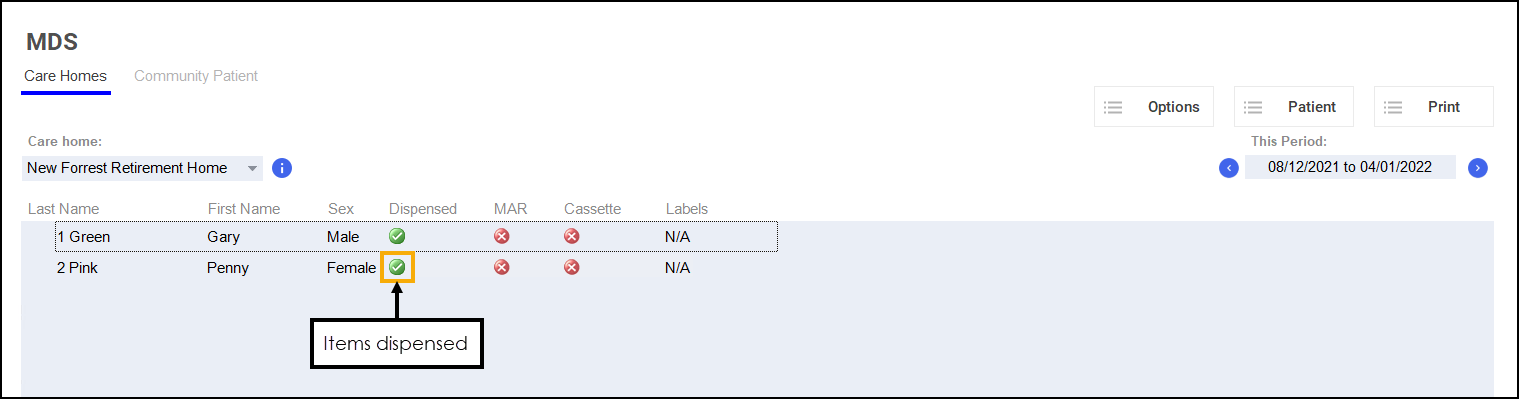Select the 2 Pink patient row
The height and width of the screenshot is (399, 1519).
coord(415,267)
